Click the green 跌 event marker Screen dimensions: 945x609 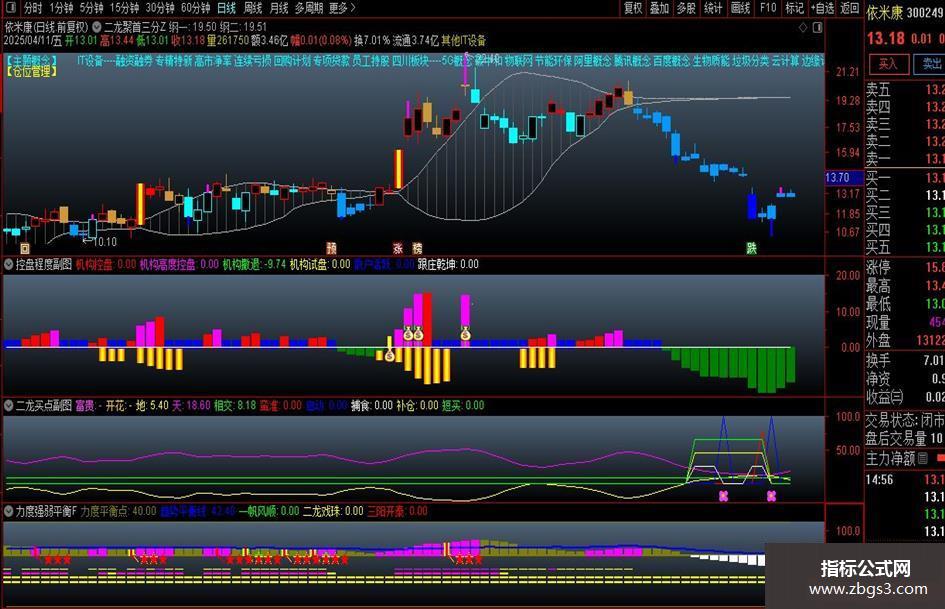pyautogui.click(x=752, y=248)
